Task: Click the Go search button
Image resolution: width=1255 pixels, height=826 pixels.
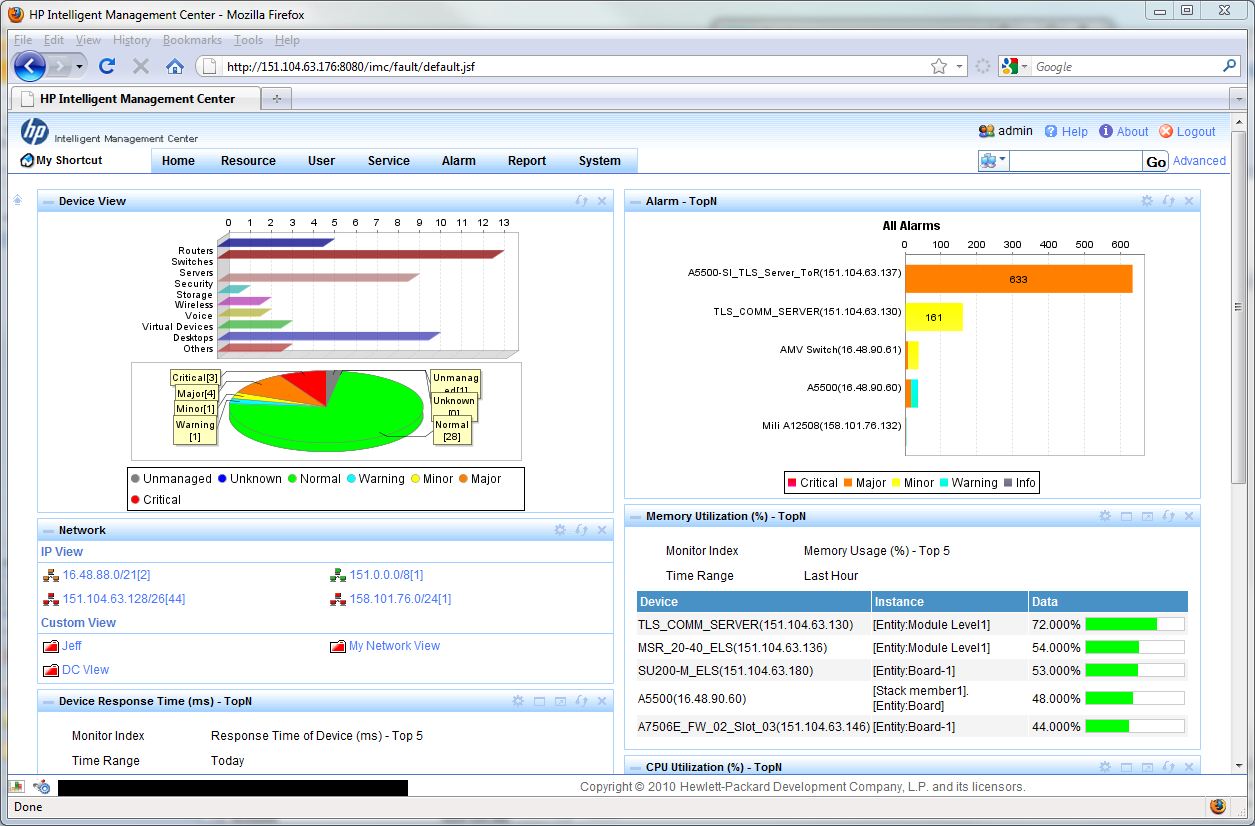Action: pyautogui.click(x=1156, y=161)
